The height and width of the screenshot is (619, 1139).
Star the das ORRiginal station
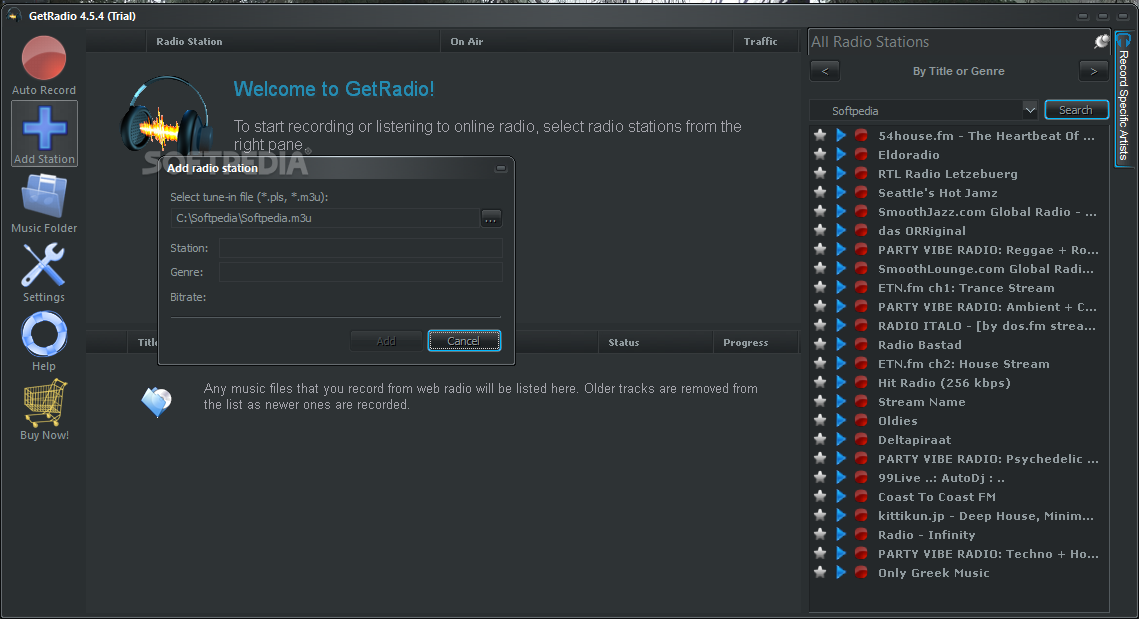coord(820,230)
